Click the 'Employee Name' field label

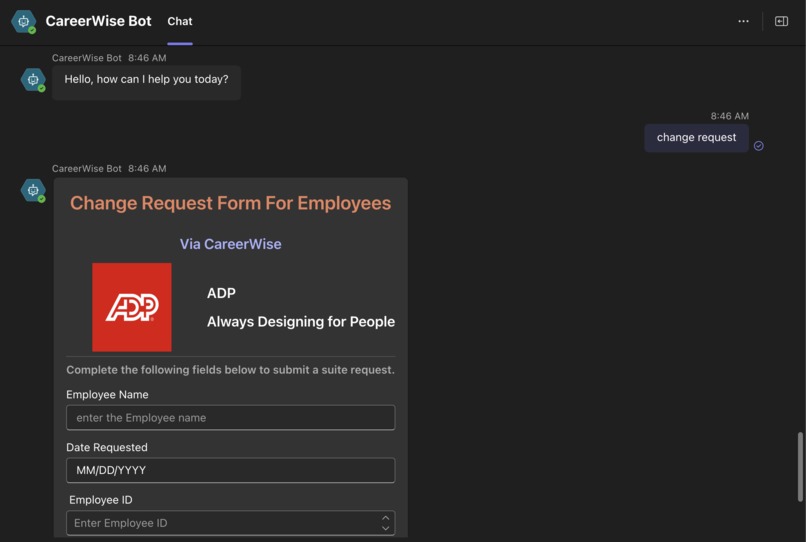pyautogui.click(x=107, y=394)
